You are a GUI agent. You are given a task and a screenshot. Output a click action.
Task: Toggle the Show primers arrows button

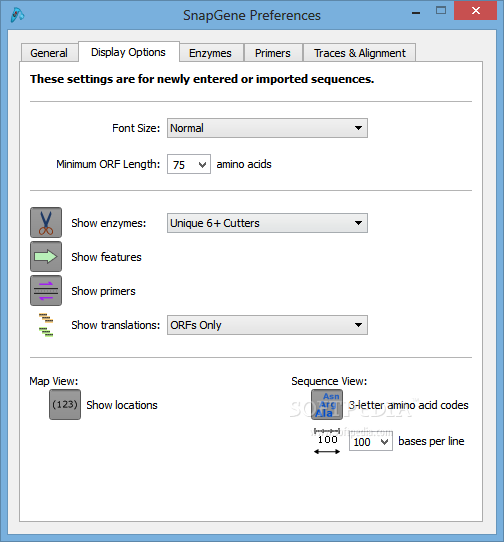tap(46, 290)
